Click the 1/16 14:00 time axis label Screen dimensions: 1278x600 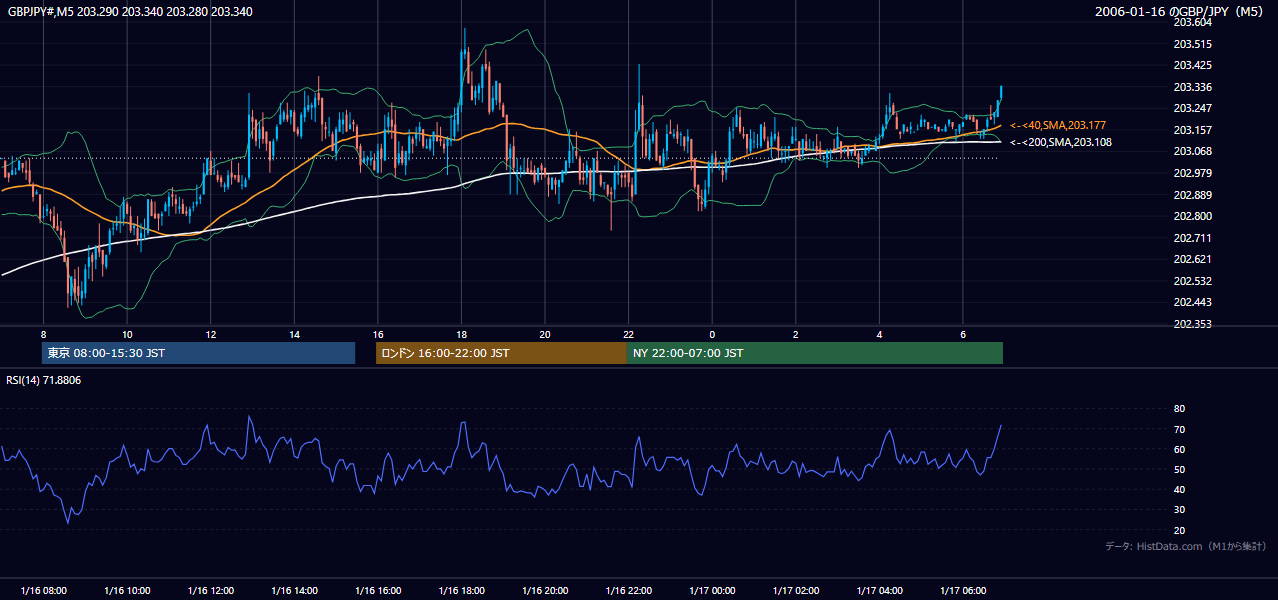pos(294,591)
